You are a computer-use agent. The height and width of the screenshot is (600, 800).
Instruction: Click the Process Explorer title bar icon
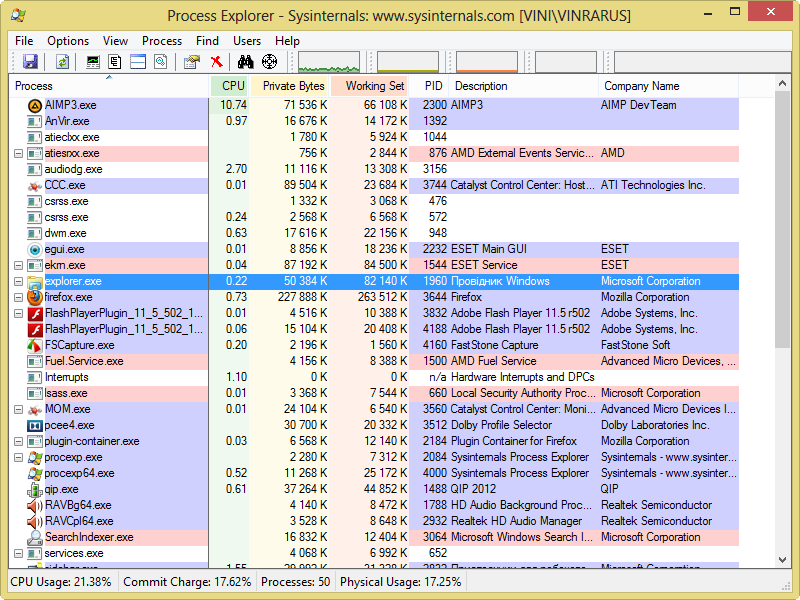[x=19, y=15]
